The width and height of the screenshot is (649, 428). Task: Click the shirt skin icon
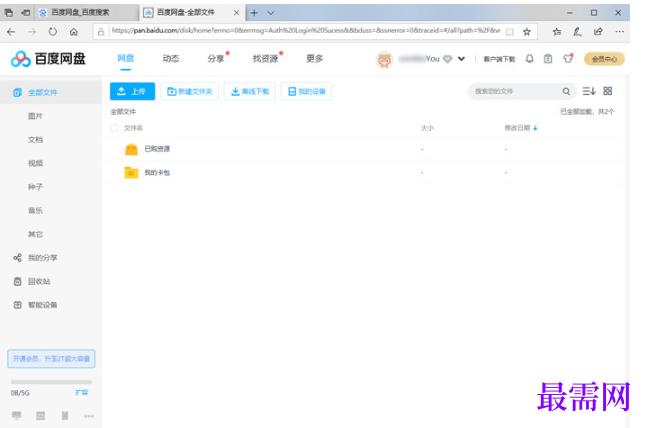[x=568, y=59]
